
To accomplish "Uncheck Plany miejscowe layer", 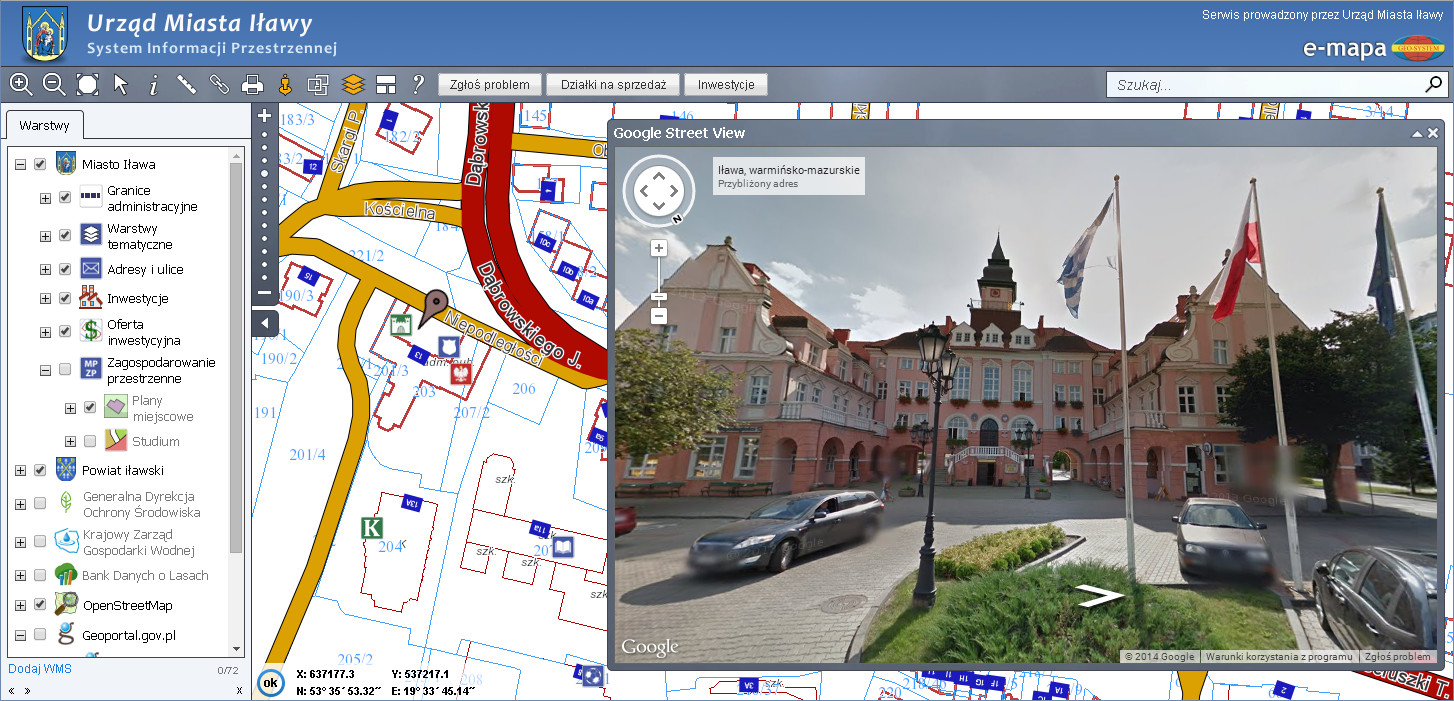I will tap(90, 407).
